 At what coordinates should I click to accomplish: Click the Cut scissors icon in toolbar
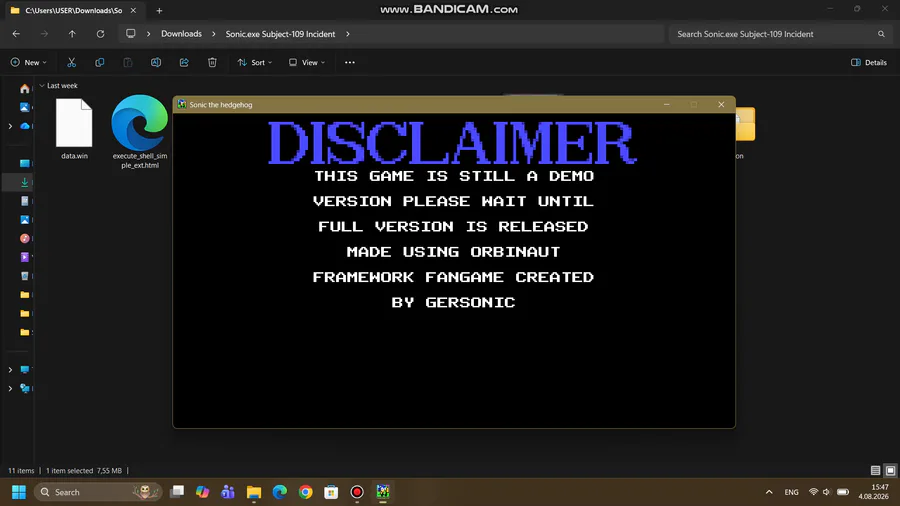(x=71, y=63)
